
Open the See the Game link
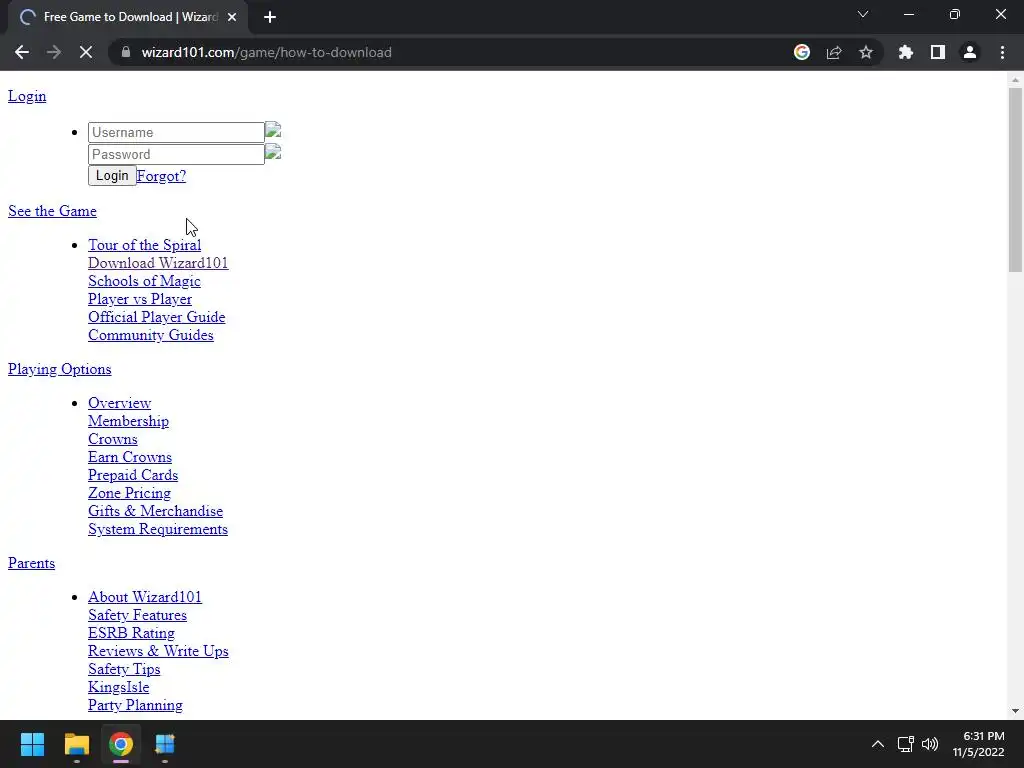coord(52,211)
